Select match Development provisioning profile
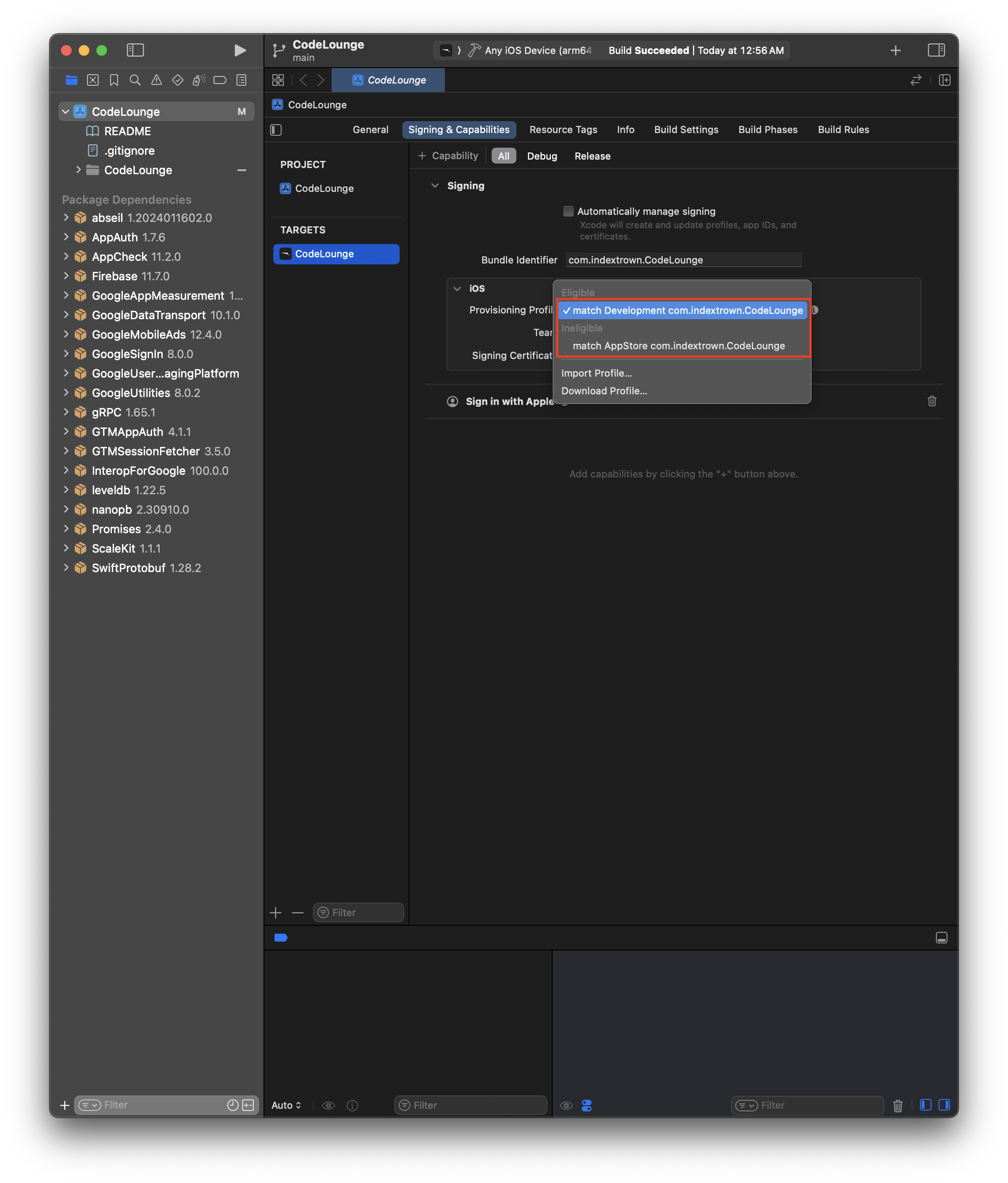 682,310
